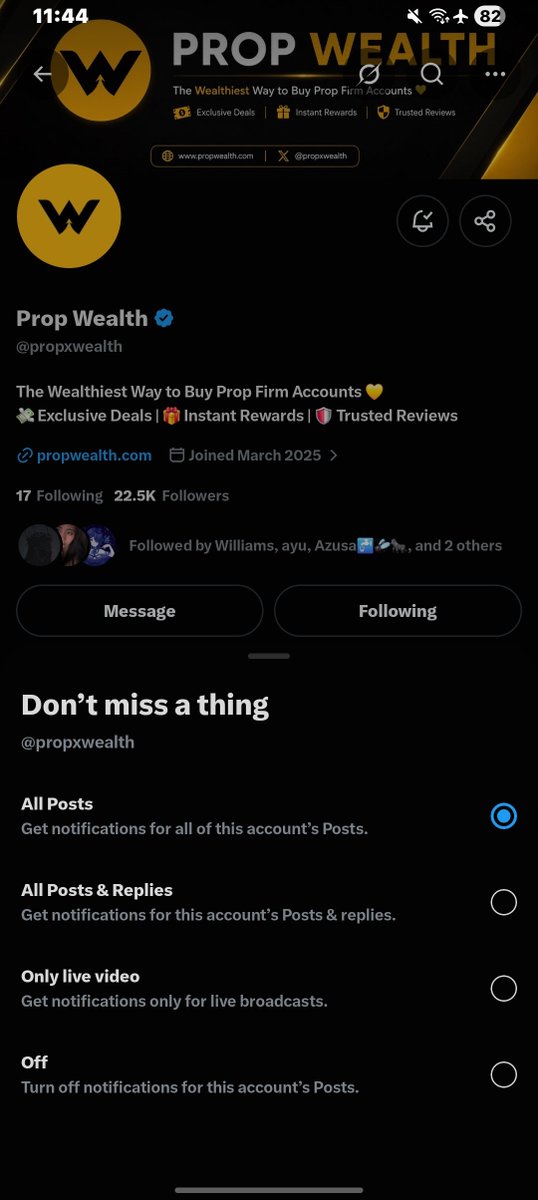Tap the blue verified badge
Screen dimensions: 538x1200
coord(165,319)
